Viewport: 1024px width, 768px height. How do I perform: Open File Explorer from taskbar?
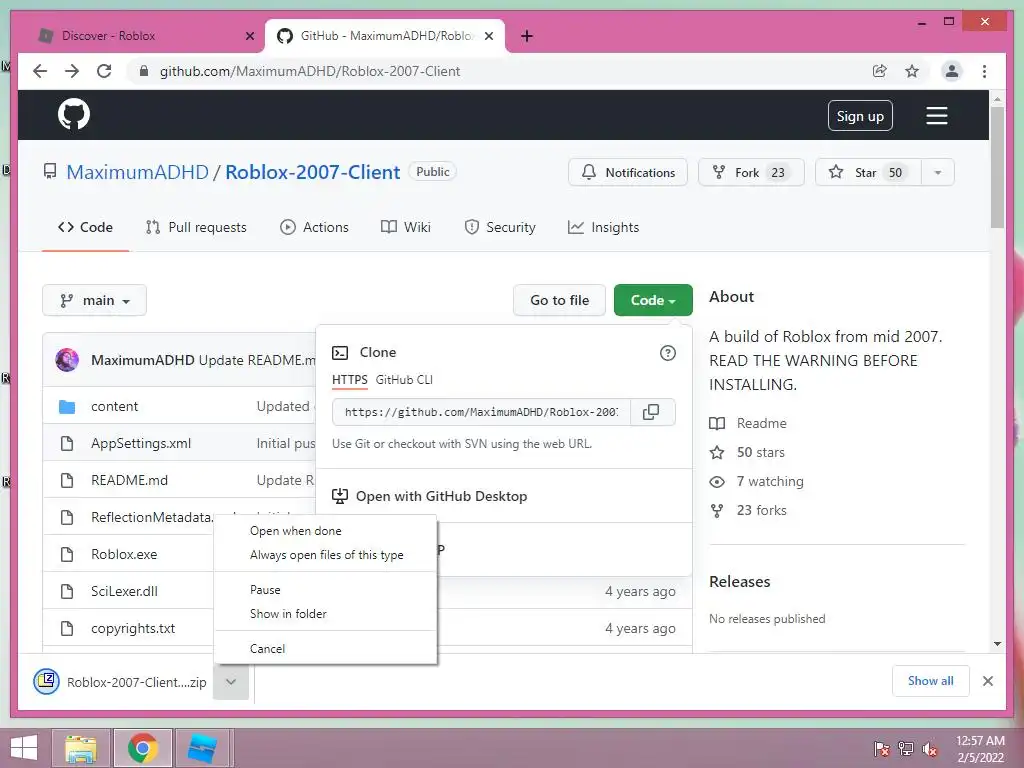[81, 748]
